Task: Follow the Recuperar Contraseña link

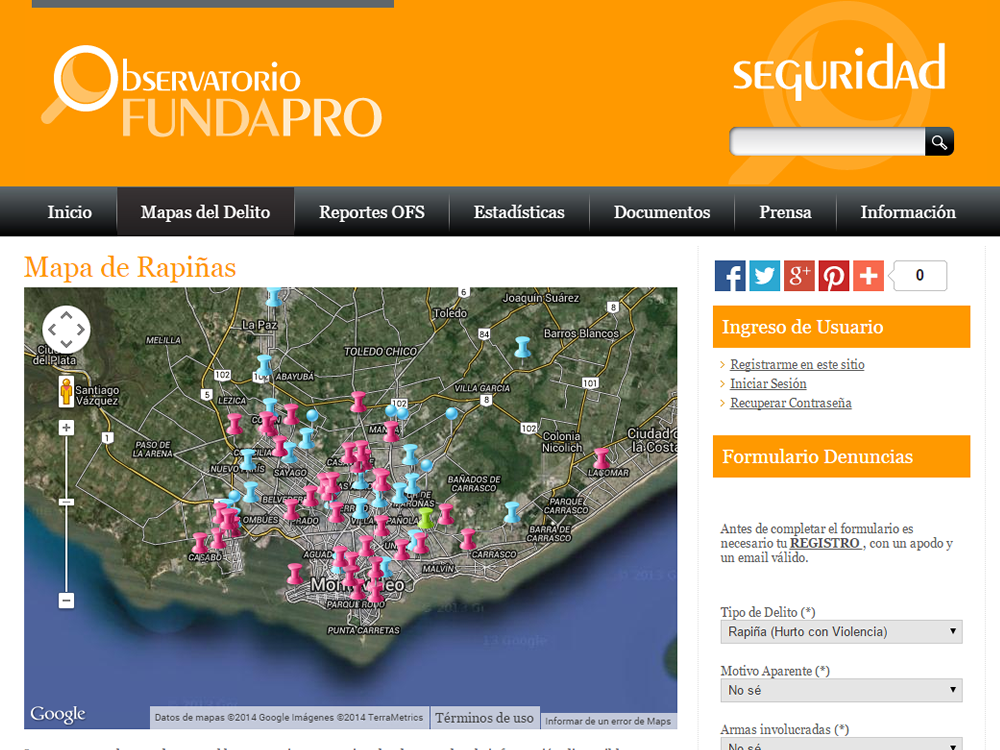Action: [790, 403]
